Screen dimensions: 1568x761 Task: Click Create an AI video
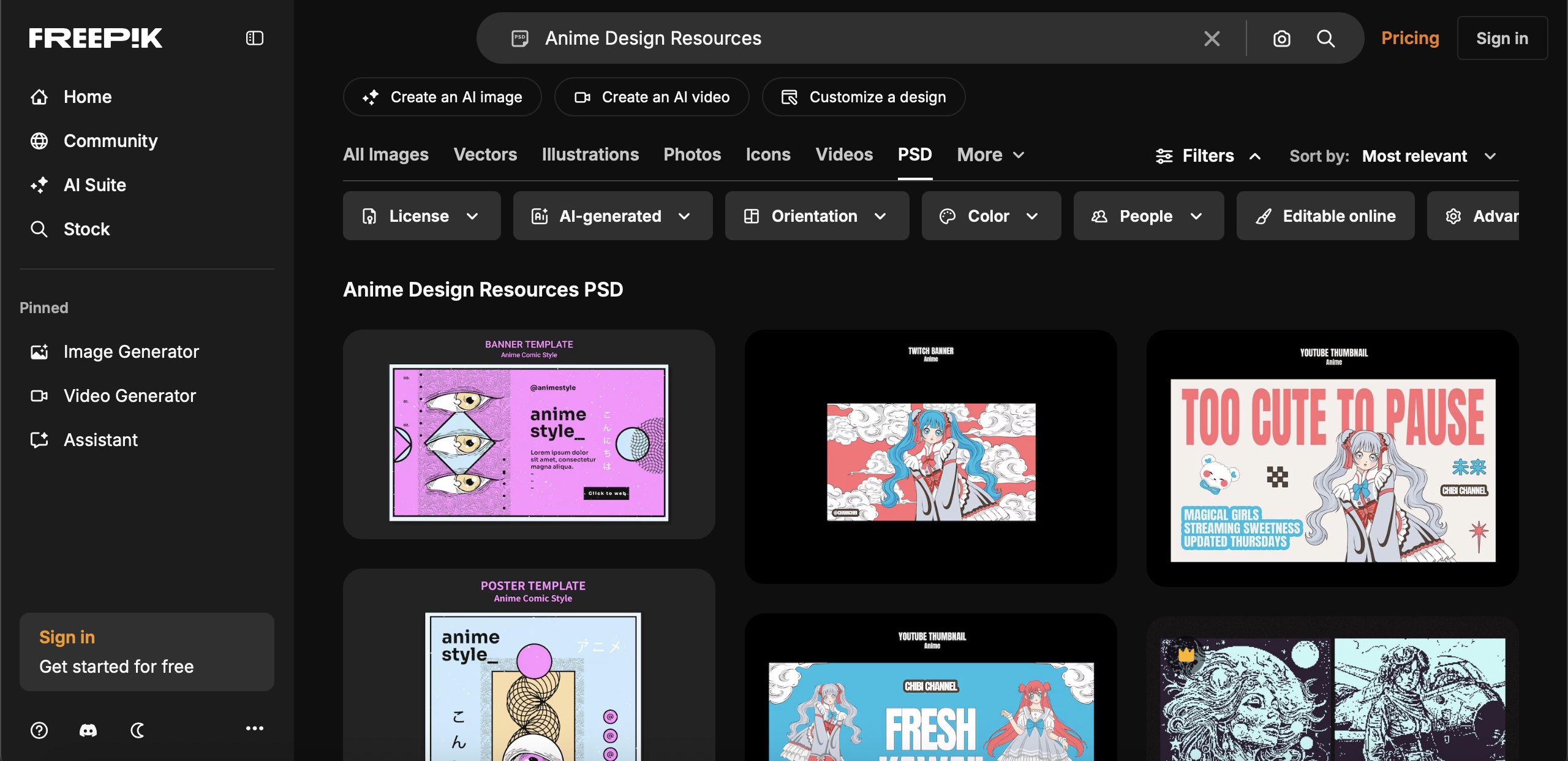(652, 97)
